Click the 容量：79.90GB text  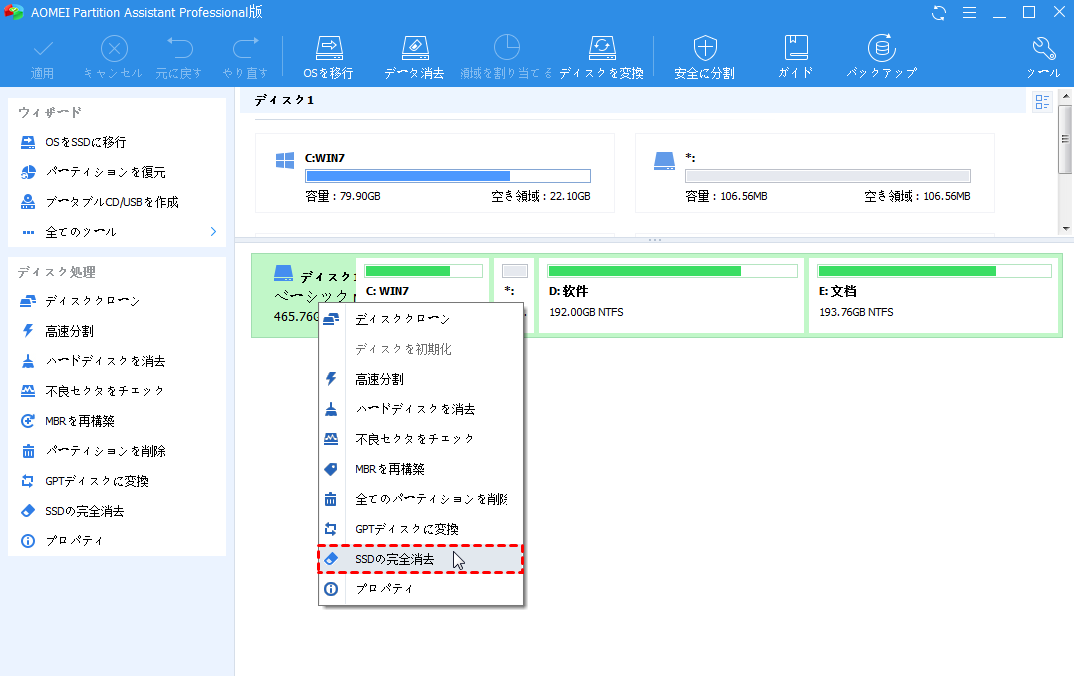342,197
